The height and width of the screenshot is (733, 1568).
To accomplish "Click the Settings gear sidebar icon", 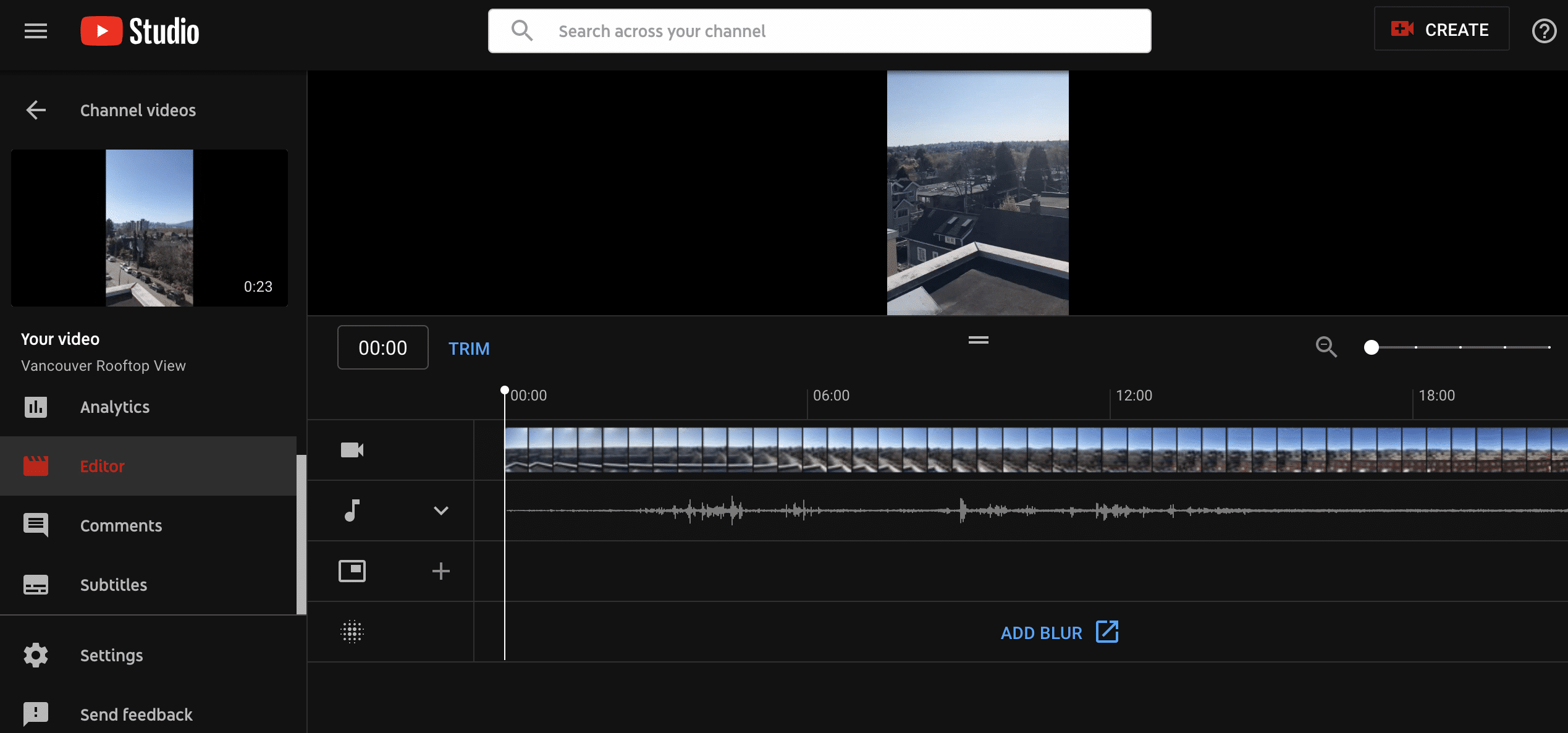I will click(x=36, y=654).
